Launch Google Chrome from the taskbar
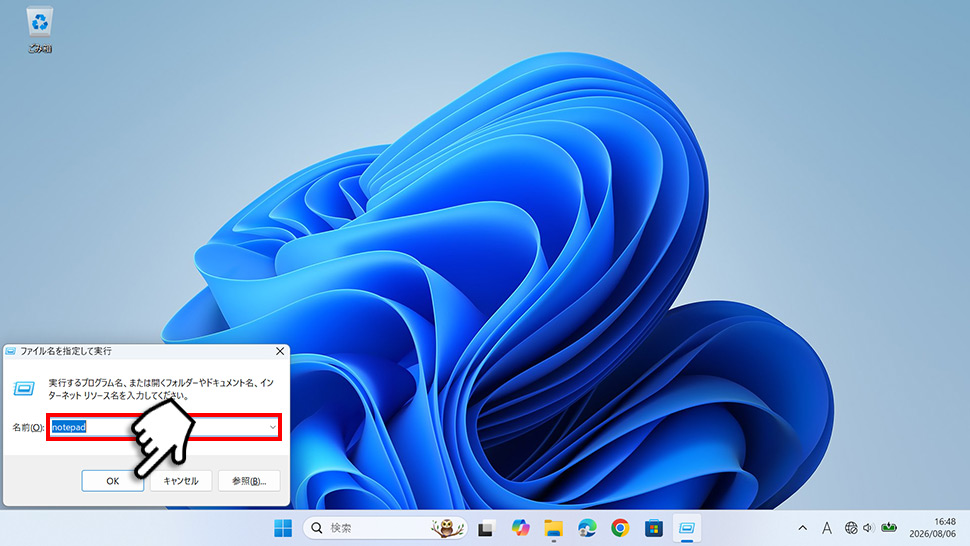The image size is (970, 546). pos(620,528)
